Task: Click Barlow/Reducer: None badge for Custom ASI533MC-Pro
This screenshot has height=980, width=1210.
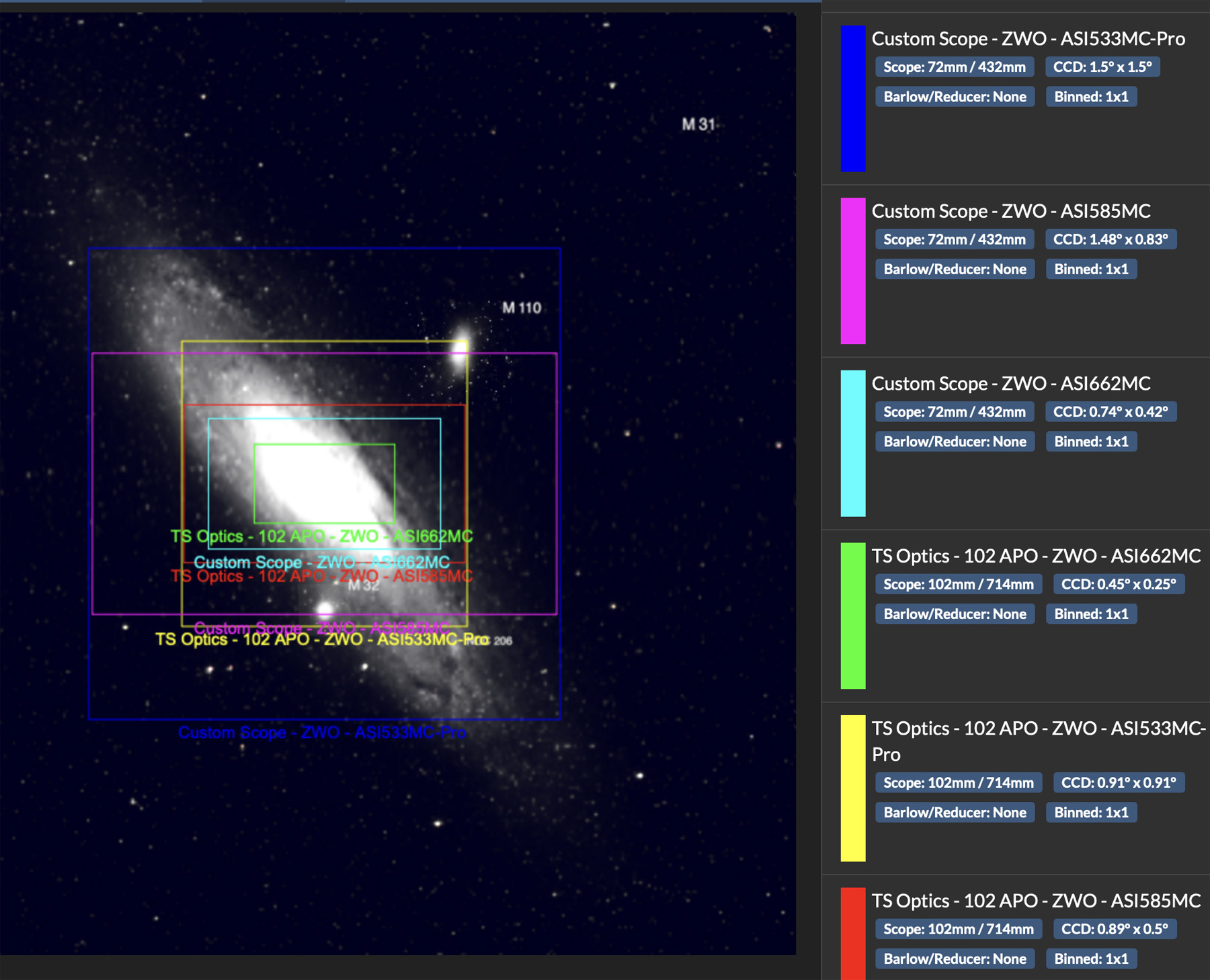Action: click(x=955, y=97)
